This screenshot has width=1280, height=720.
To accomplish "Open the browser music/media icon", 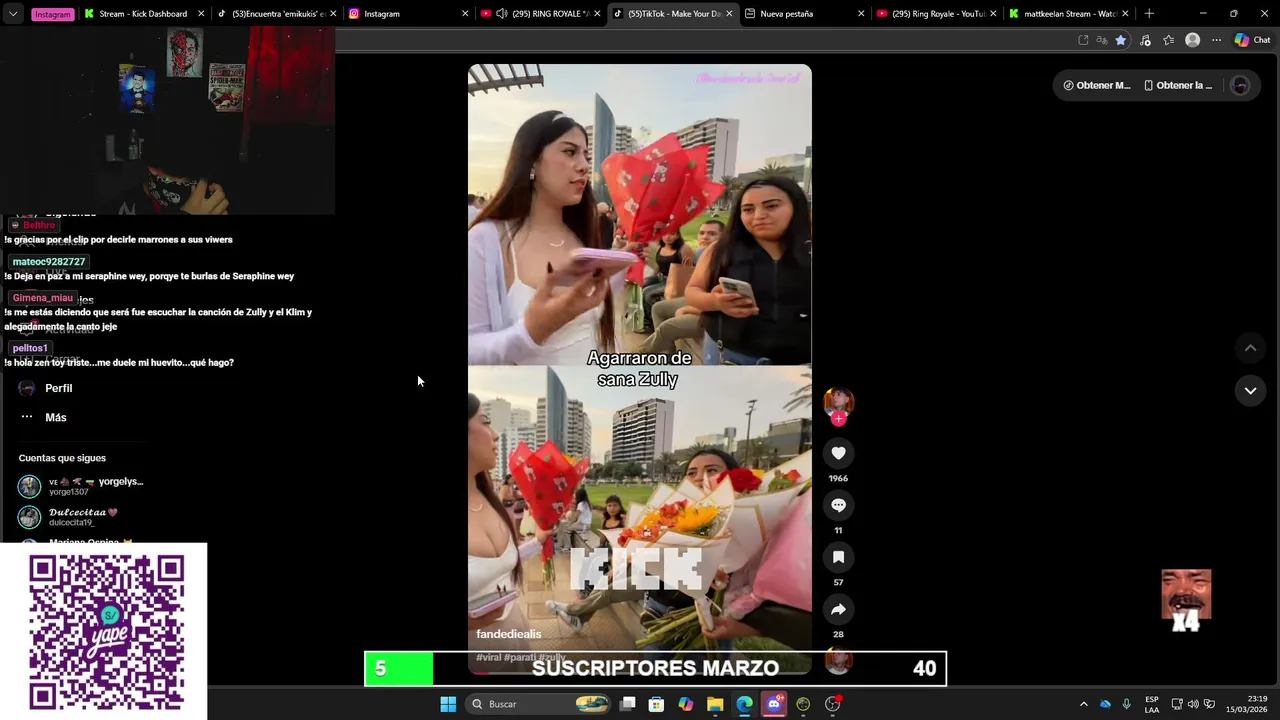I will pyautogui.click(x=1146, y=40).
